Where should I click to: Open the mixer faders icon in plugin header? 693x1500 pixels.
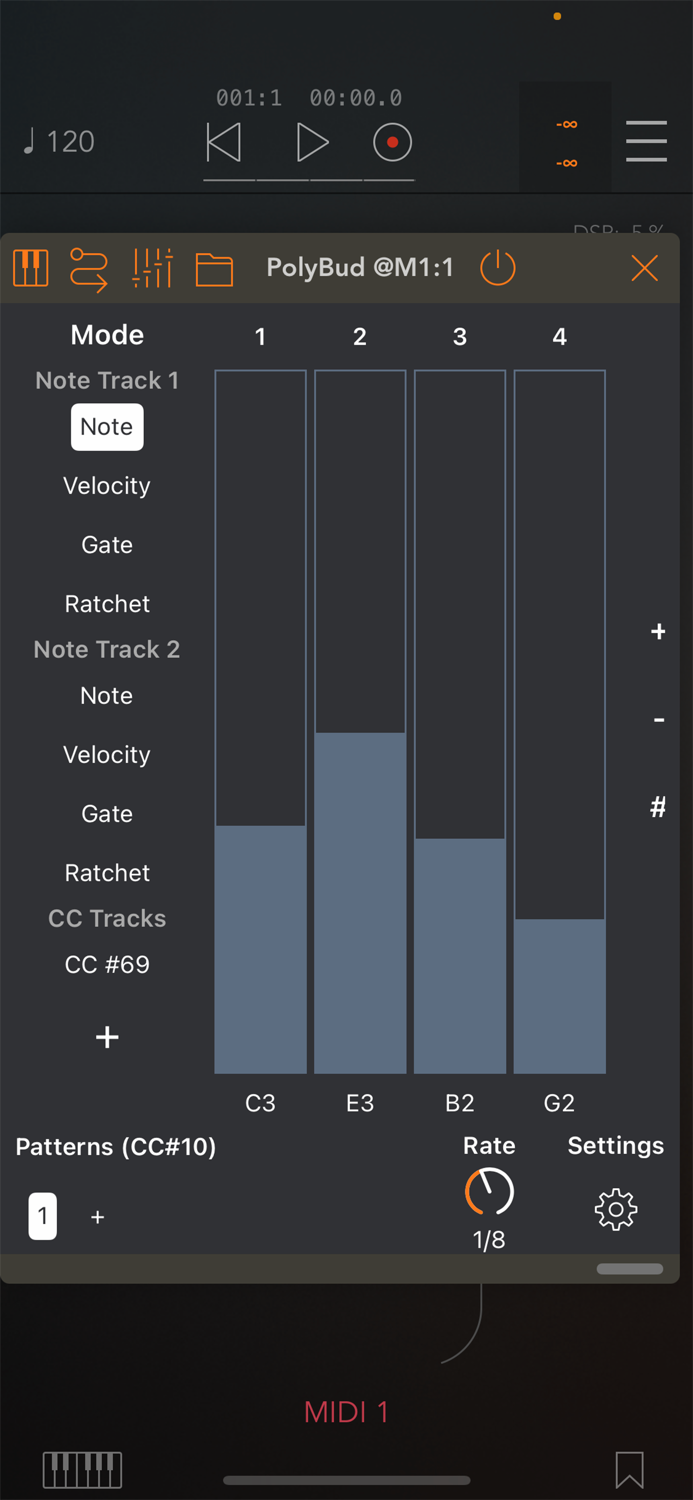coord(152,268)
